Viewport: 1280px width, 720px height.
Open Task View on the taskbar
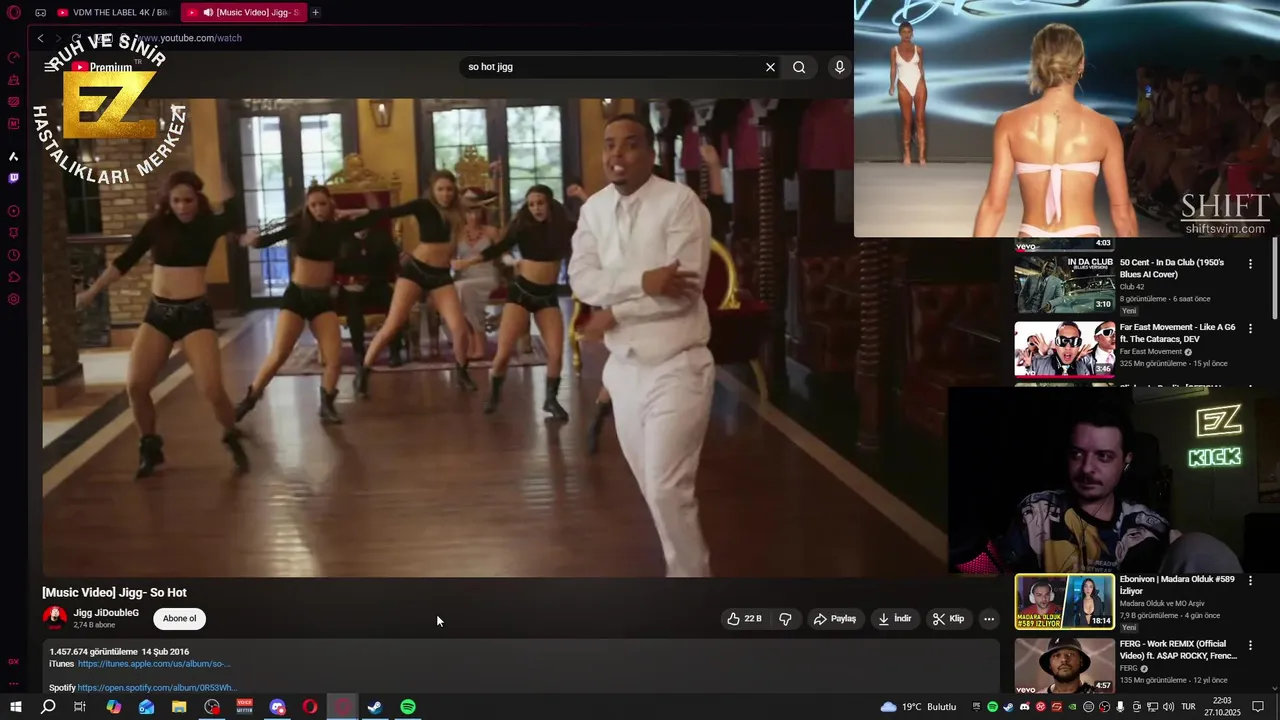(x=80, y=707)
